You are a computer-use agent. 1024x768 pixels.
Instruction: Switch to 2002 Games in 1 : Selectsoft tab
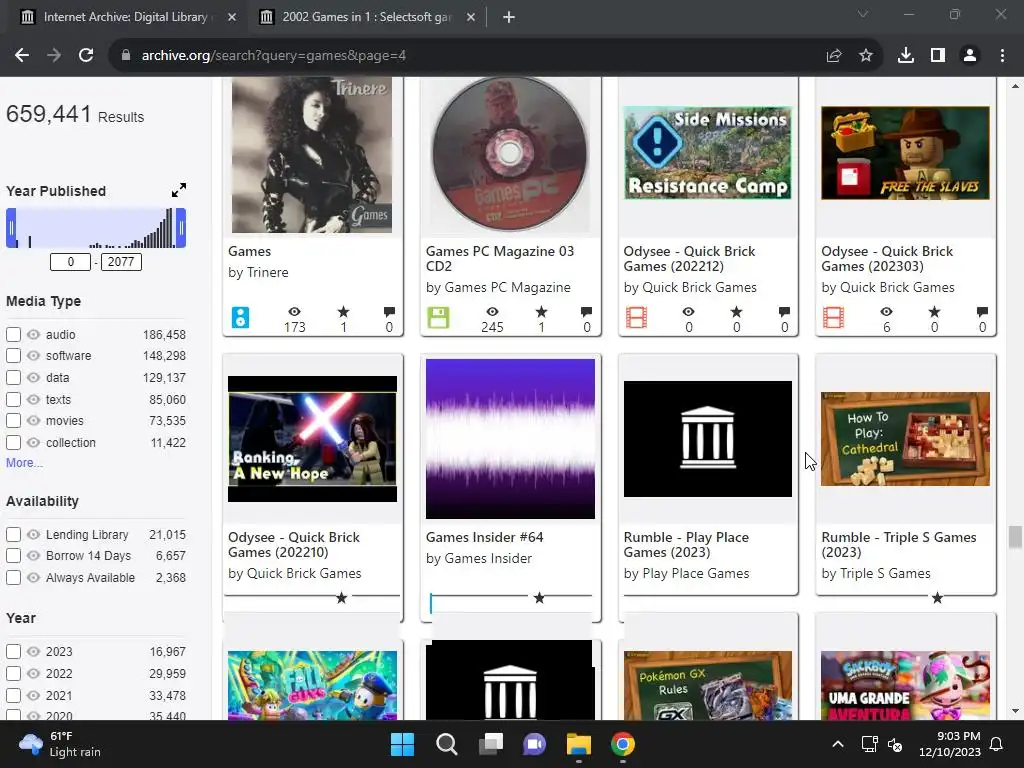pos(367,17)
